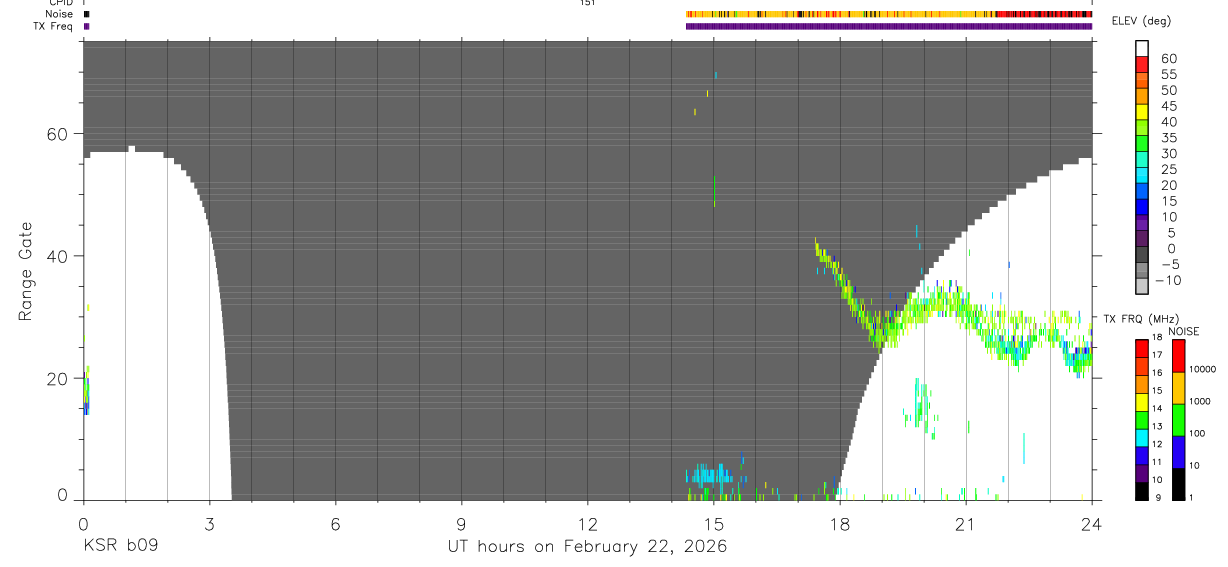Click the purple square beside "TX Freq" label
The image size is (1228, 567).
coord(86,26)
